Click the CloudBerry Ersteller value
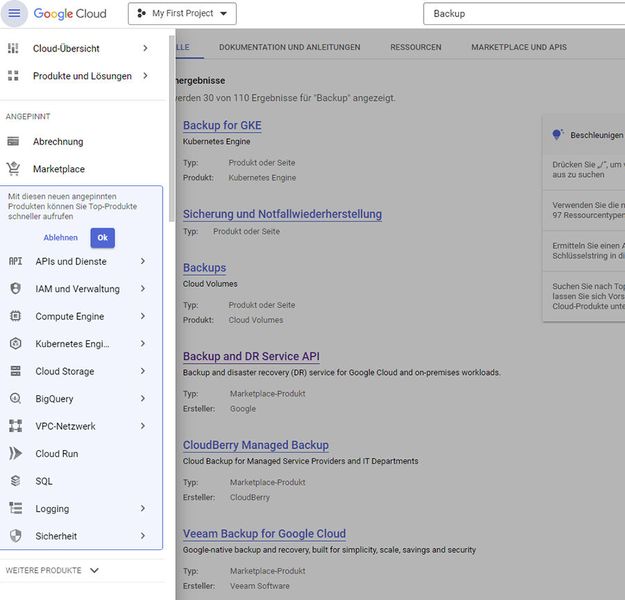This screenshot has height=600, width=625. pos(250,498)
